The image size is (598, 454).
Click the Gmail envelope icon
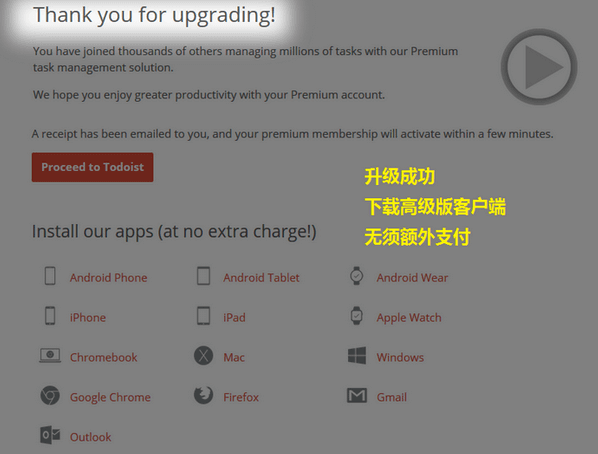pos(357,396)
